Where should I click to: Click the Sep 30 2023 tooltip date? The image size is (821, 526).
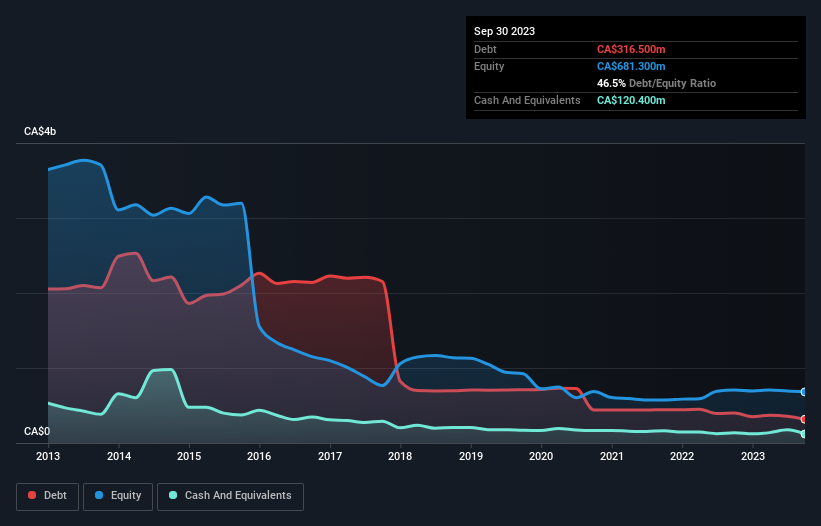pyautogui.click(x=504, y=31)
